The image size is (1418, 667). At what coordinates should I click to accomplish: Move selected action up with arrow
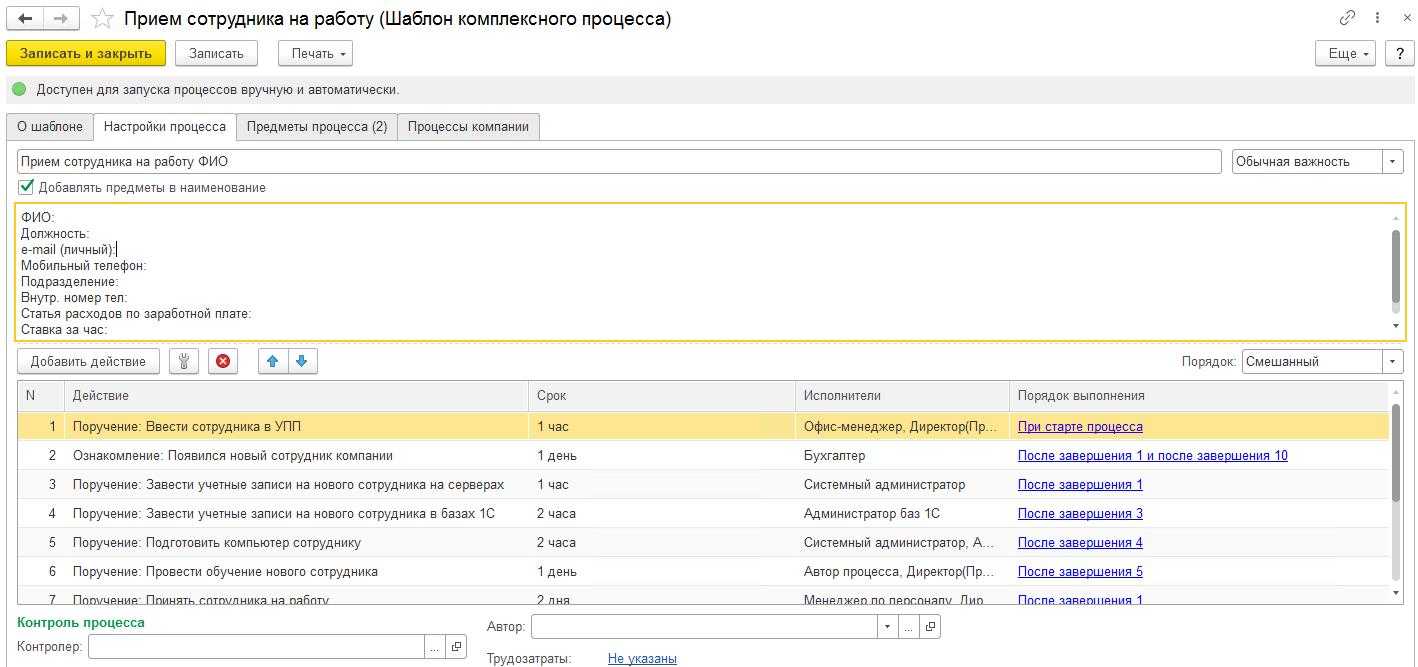[x=273, y=362]
